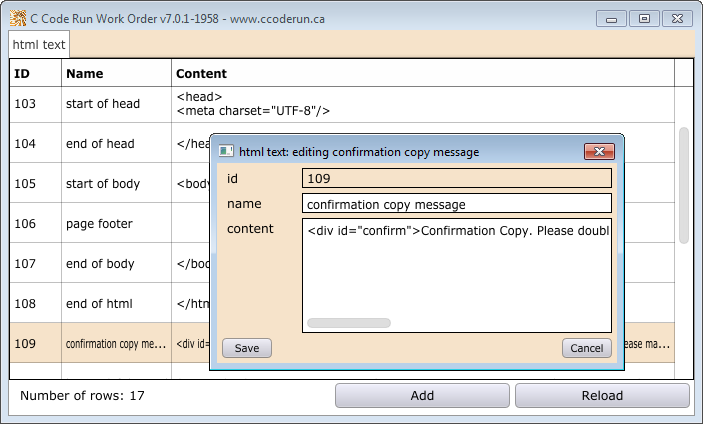
Task: Add a new html text row
Action: 422,396
